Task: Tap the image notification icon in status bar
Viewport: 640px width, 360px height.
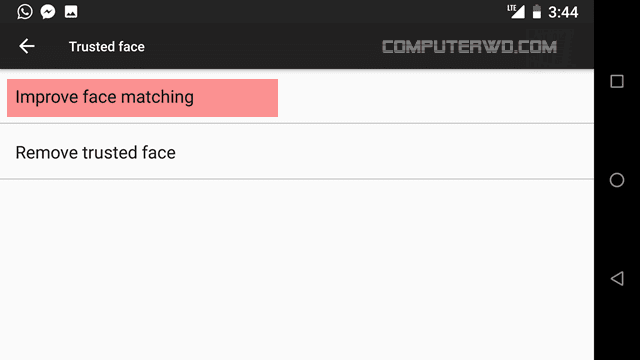Action: click(71, 11)
